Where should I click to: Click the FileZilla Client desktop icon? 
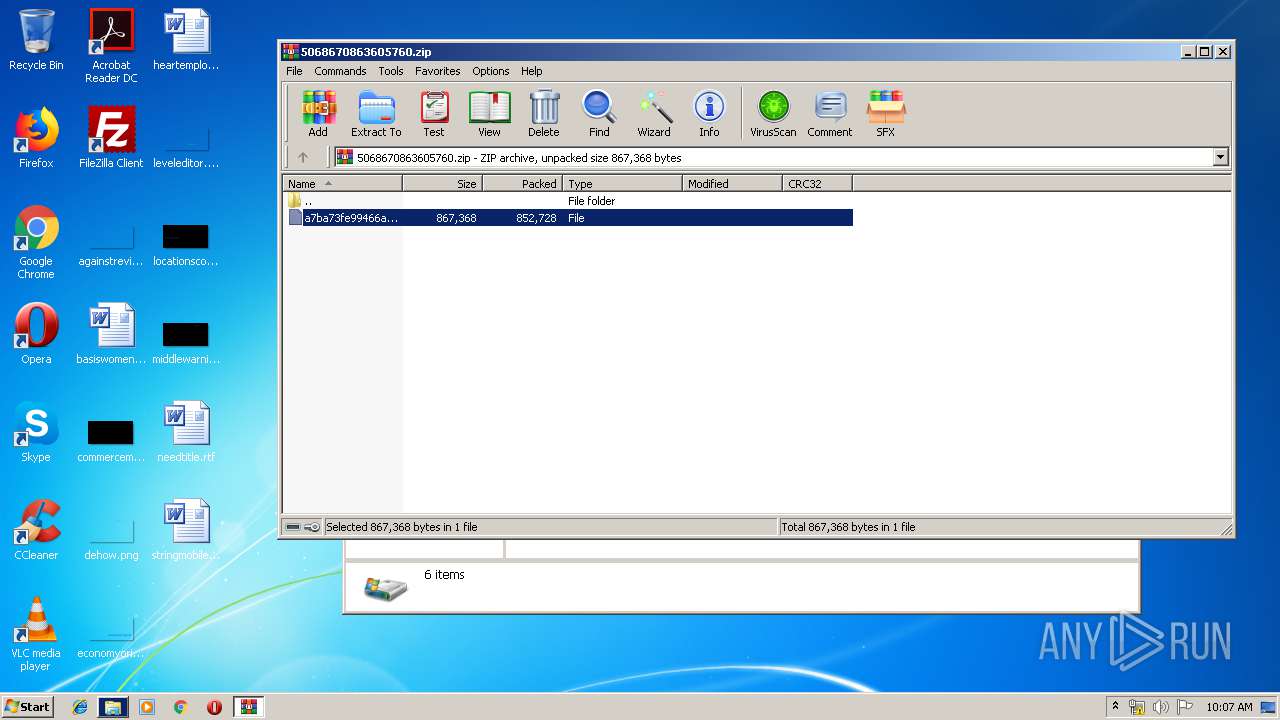coord(111,138)
